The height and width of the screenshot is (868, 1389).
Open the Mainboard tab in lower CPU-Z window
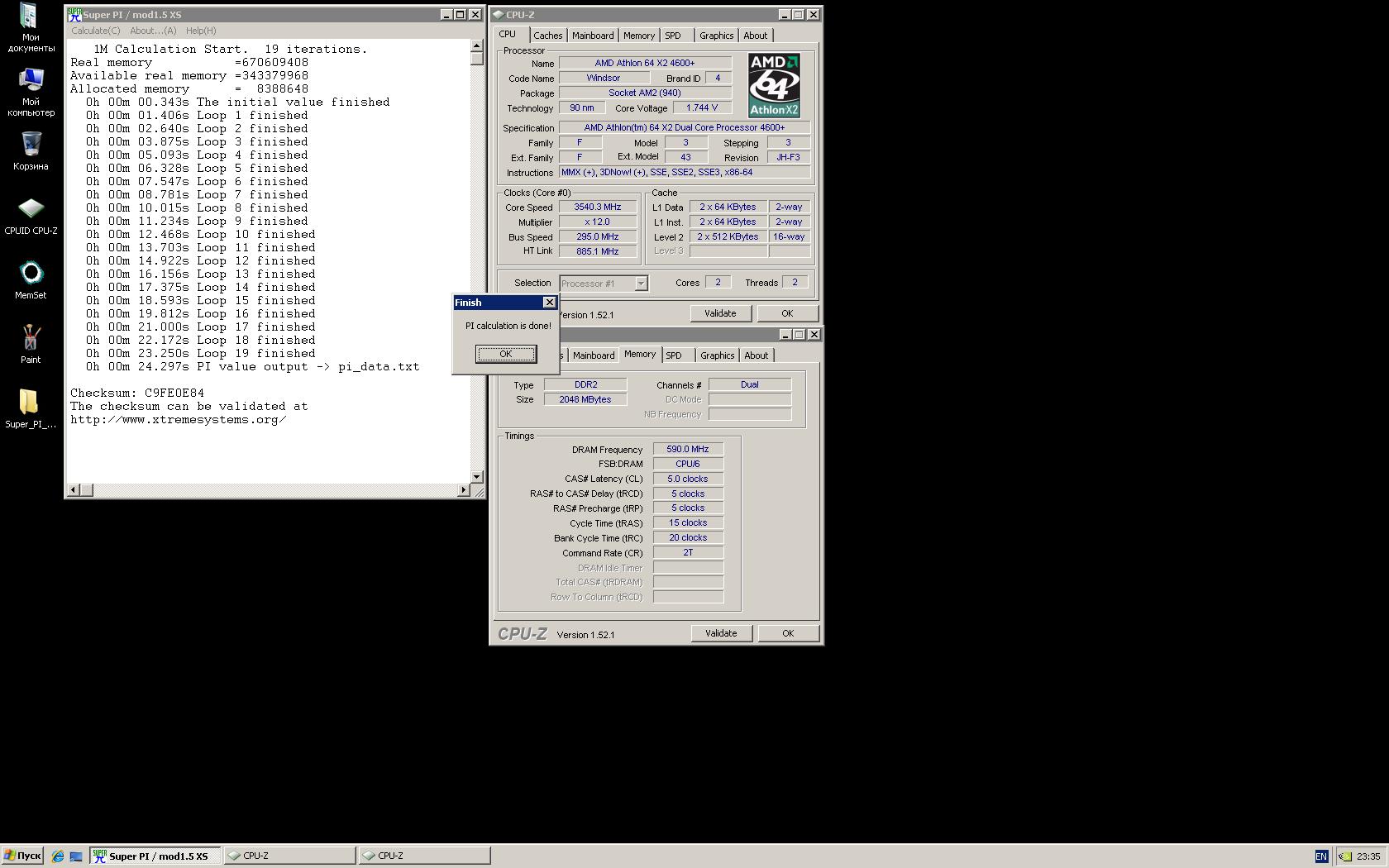pyautogui.click(x=594, y=355)
